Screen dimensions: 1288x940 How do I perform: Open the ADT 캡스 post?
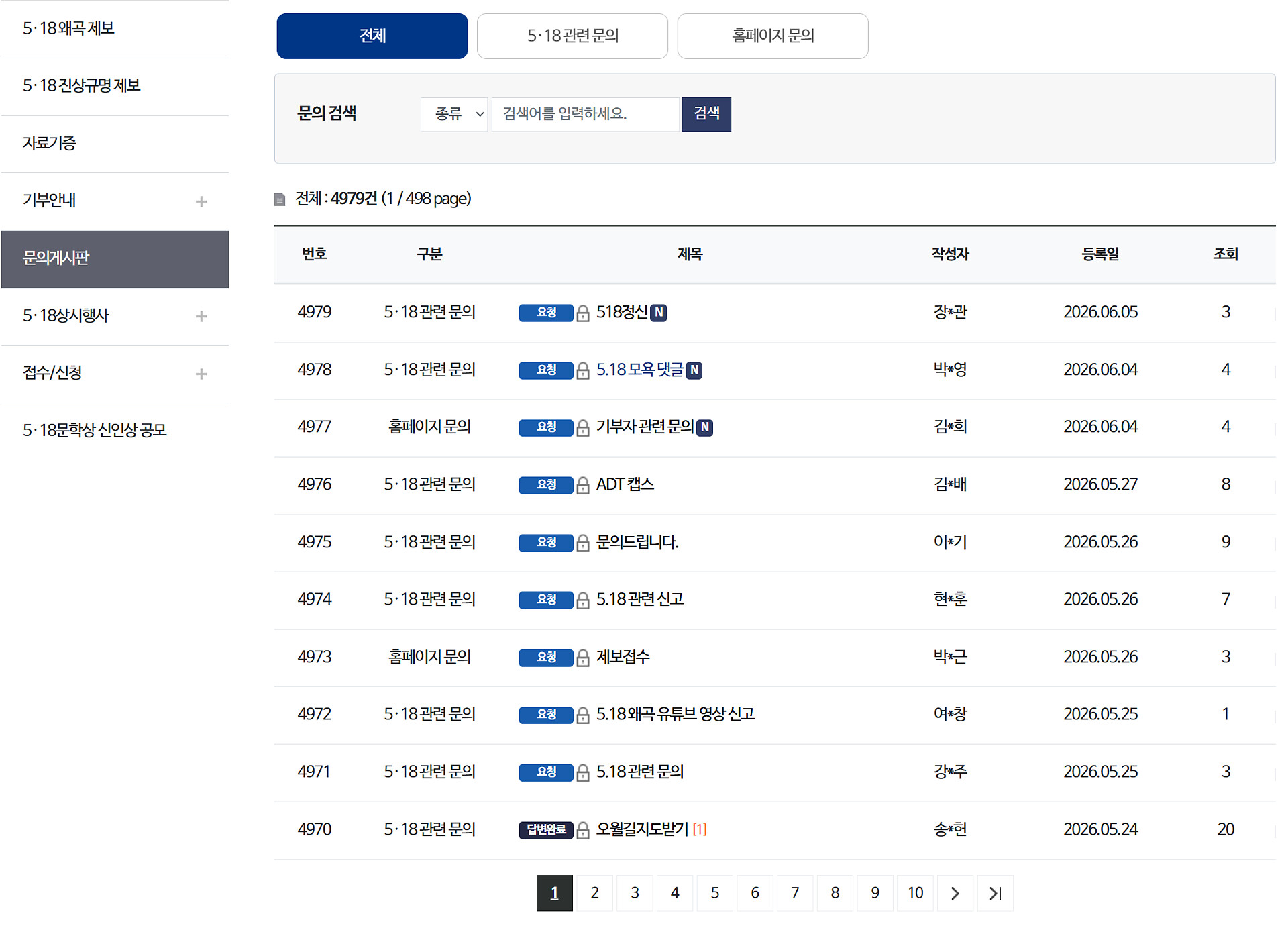click(625, 484)
